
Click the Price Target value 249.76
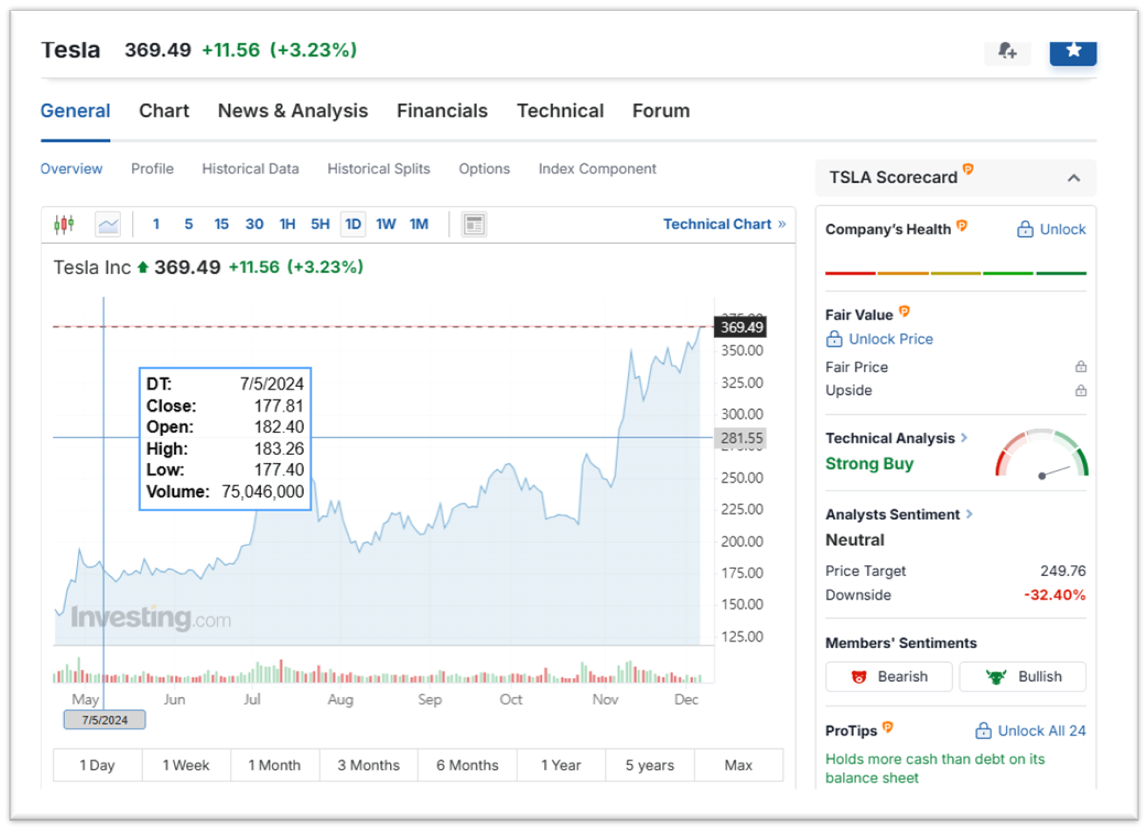click(1062, 571)
